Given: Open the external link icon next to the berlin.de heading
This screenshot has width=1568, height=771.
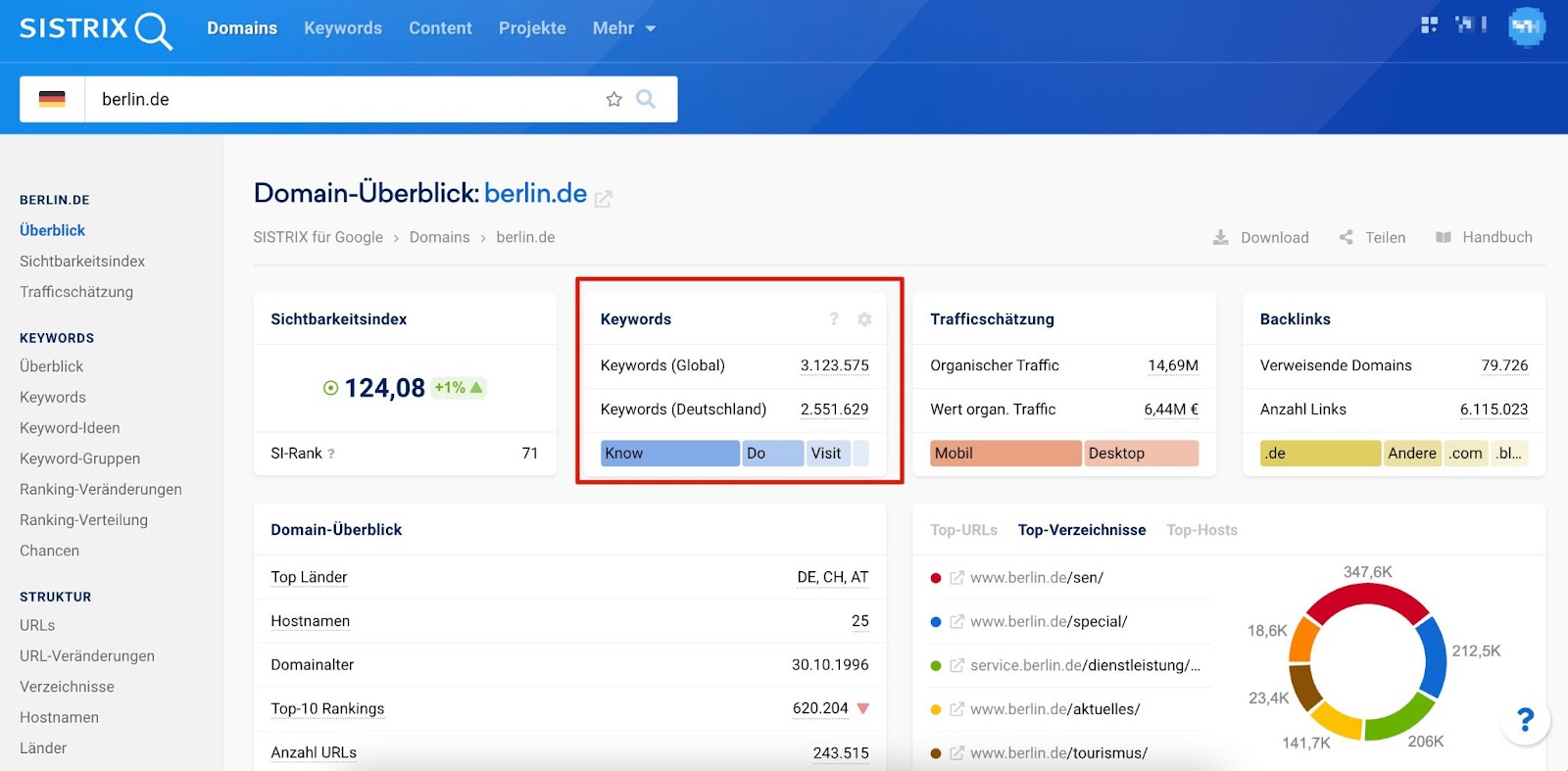Looking at the screenshot, I should (604, 199).
